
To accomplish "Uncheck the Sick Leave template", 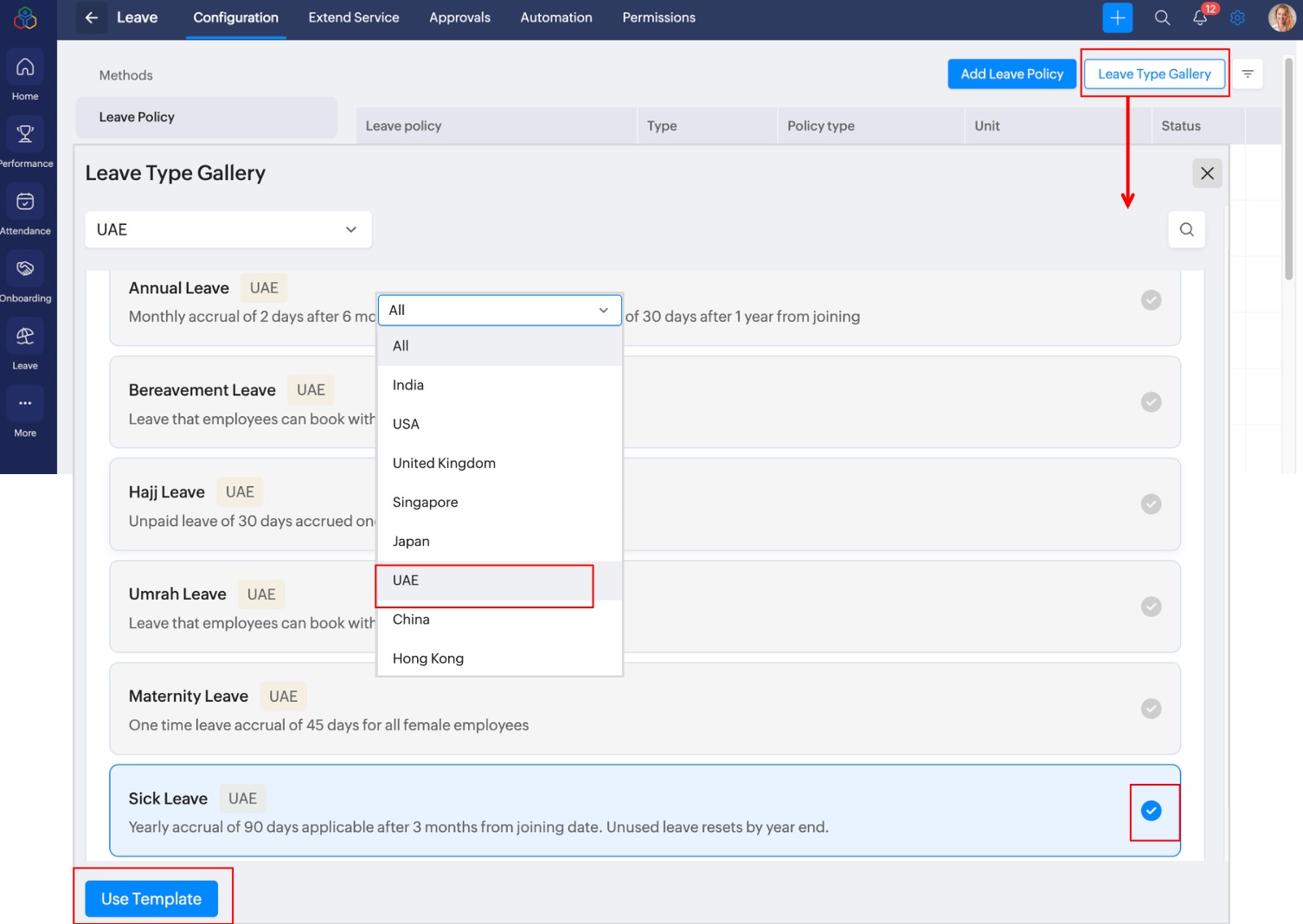I will (1151, 811).
